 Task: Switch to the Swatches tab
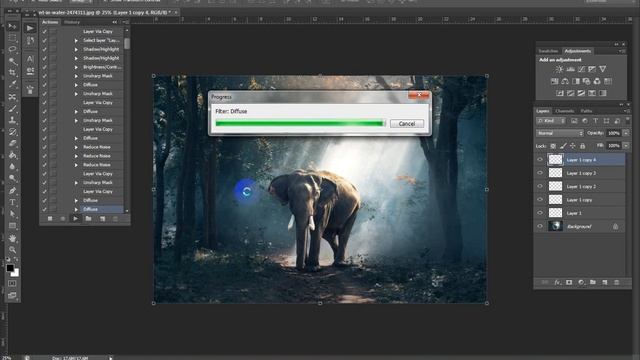[548, 51]
